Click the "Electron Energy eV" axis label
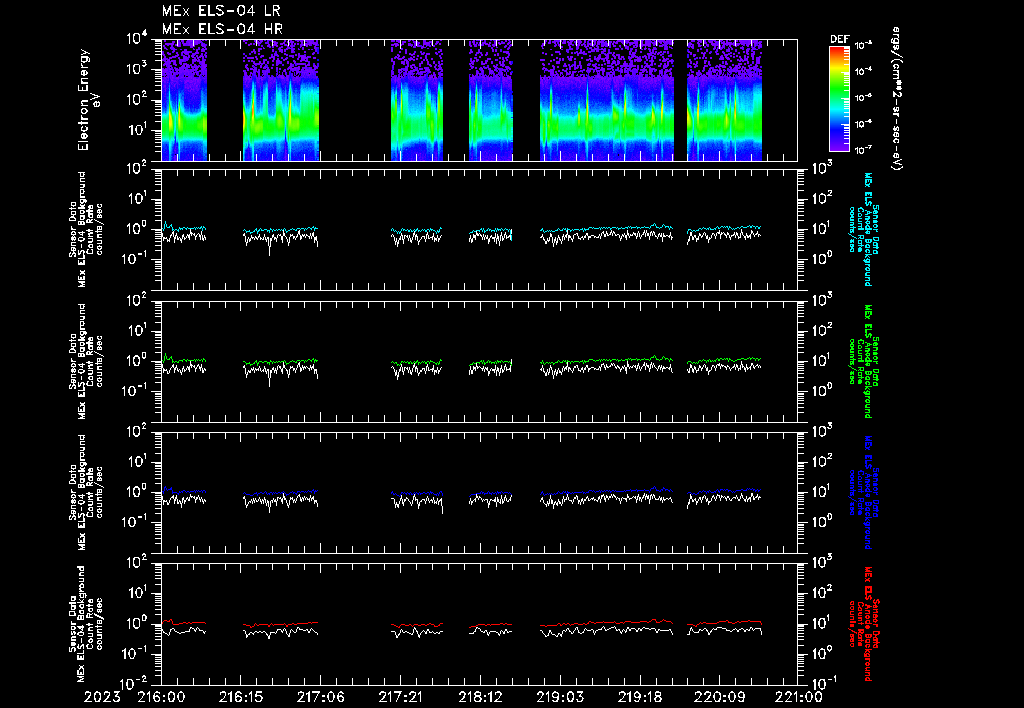Image resolution: width=1024 pixels, height=708 pixels. tap(88, 100)
